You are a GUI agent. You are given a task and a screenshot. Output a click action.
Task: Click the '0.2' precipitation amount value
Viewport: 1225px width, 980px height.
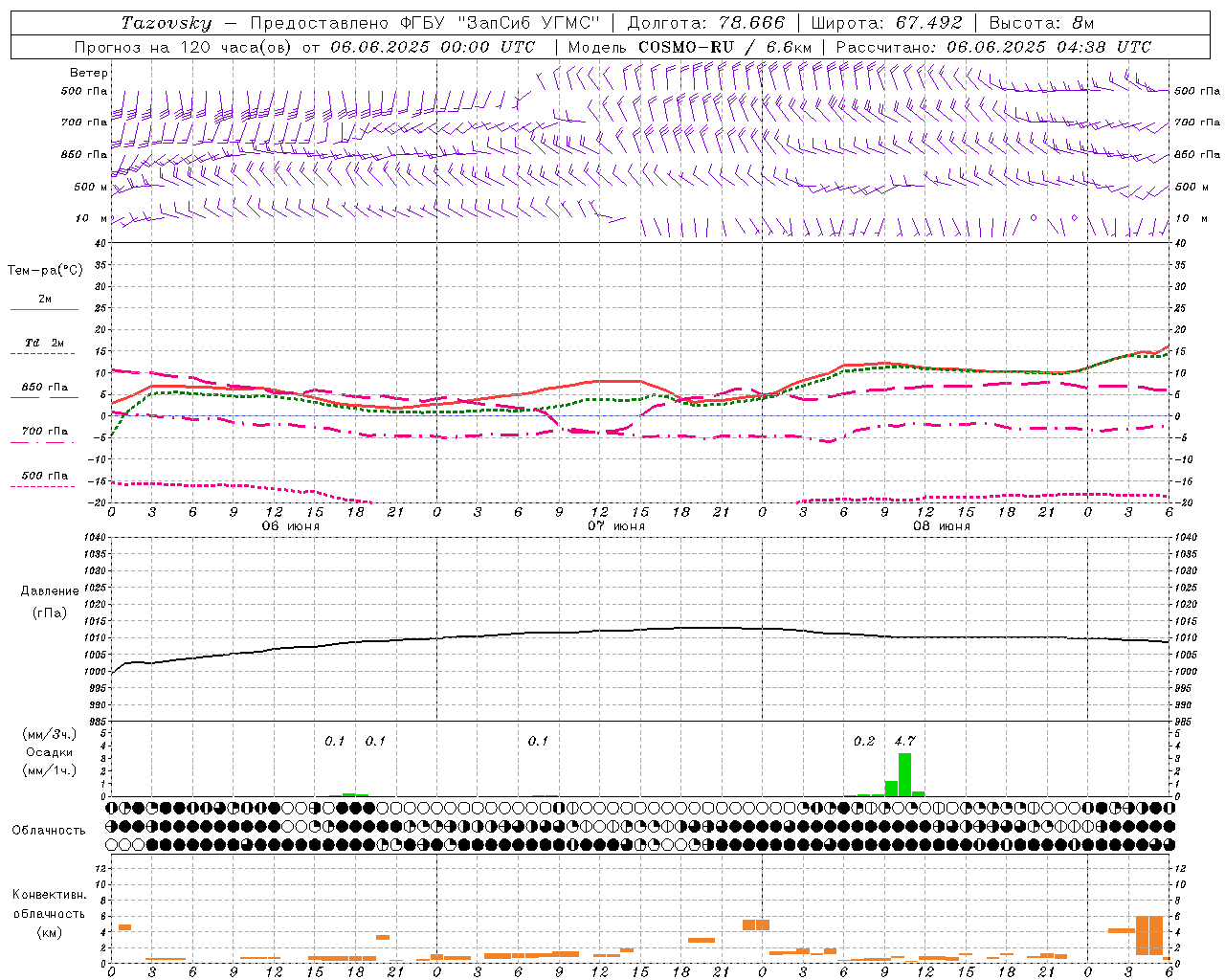click(x=864, y=741)
